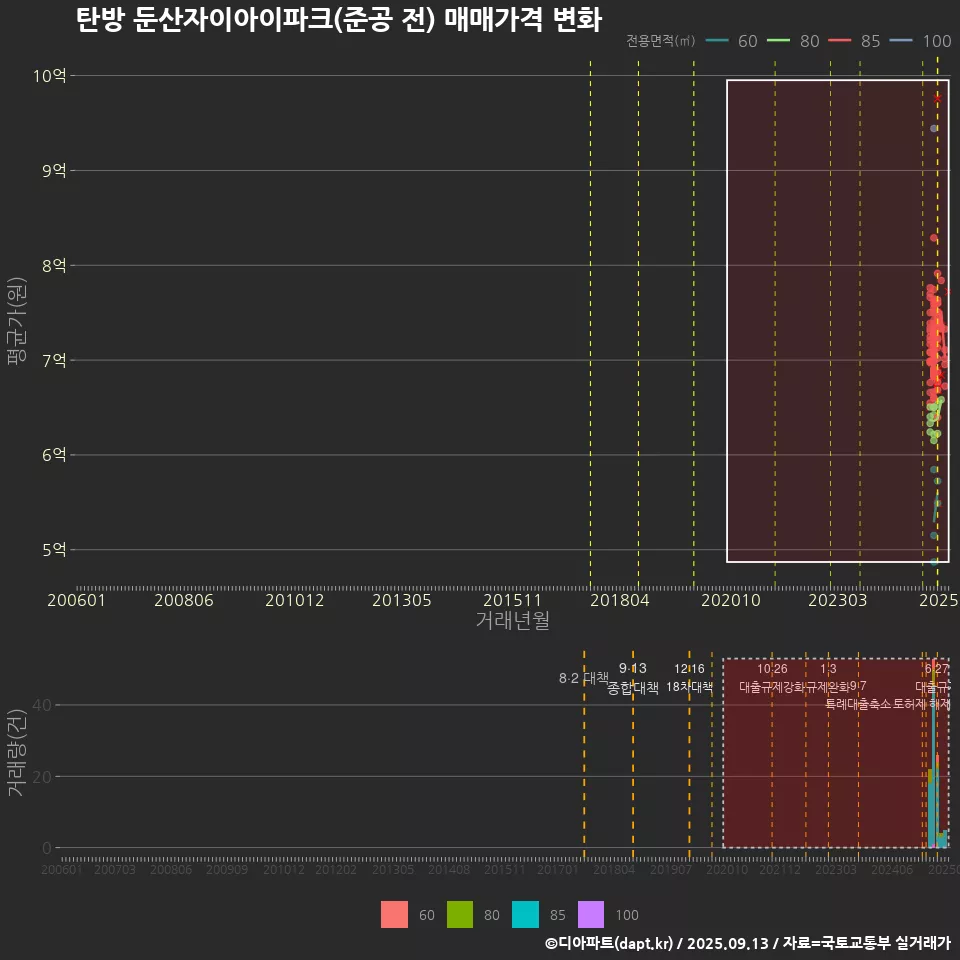Click the purple 100 swatch in bottom legend
Screen dimensions: 960x960
[x=591, y=915]
